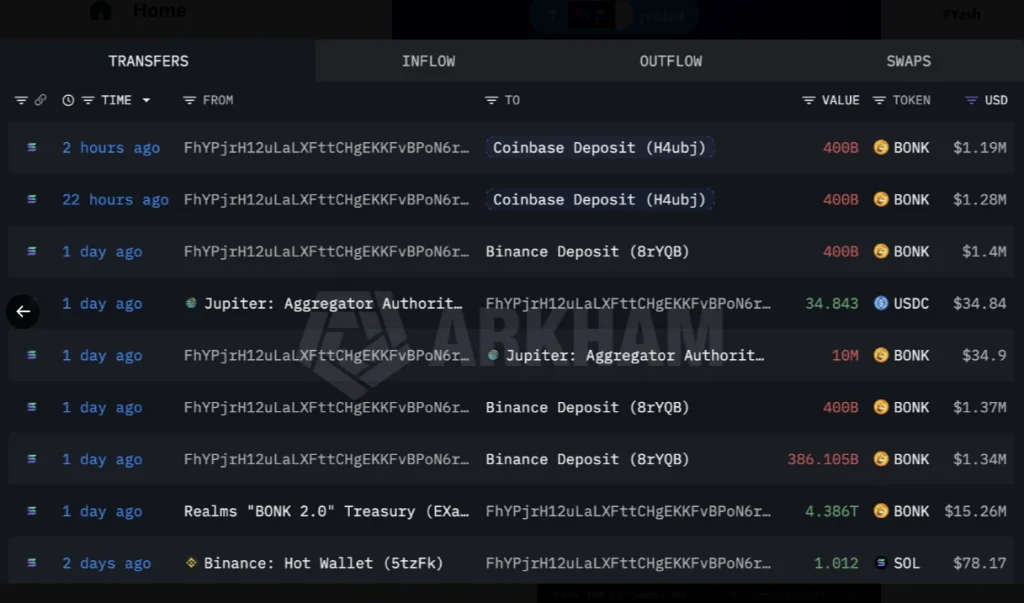
Task: Open the TOKEN column filter
Action: 880,100
